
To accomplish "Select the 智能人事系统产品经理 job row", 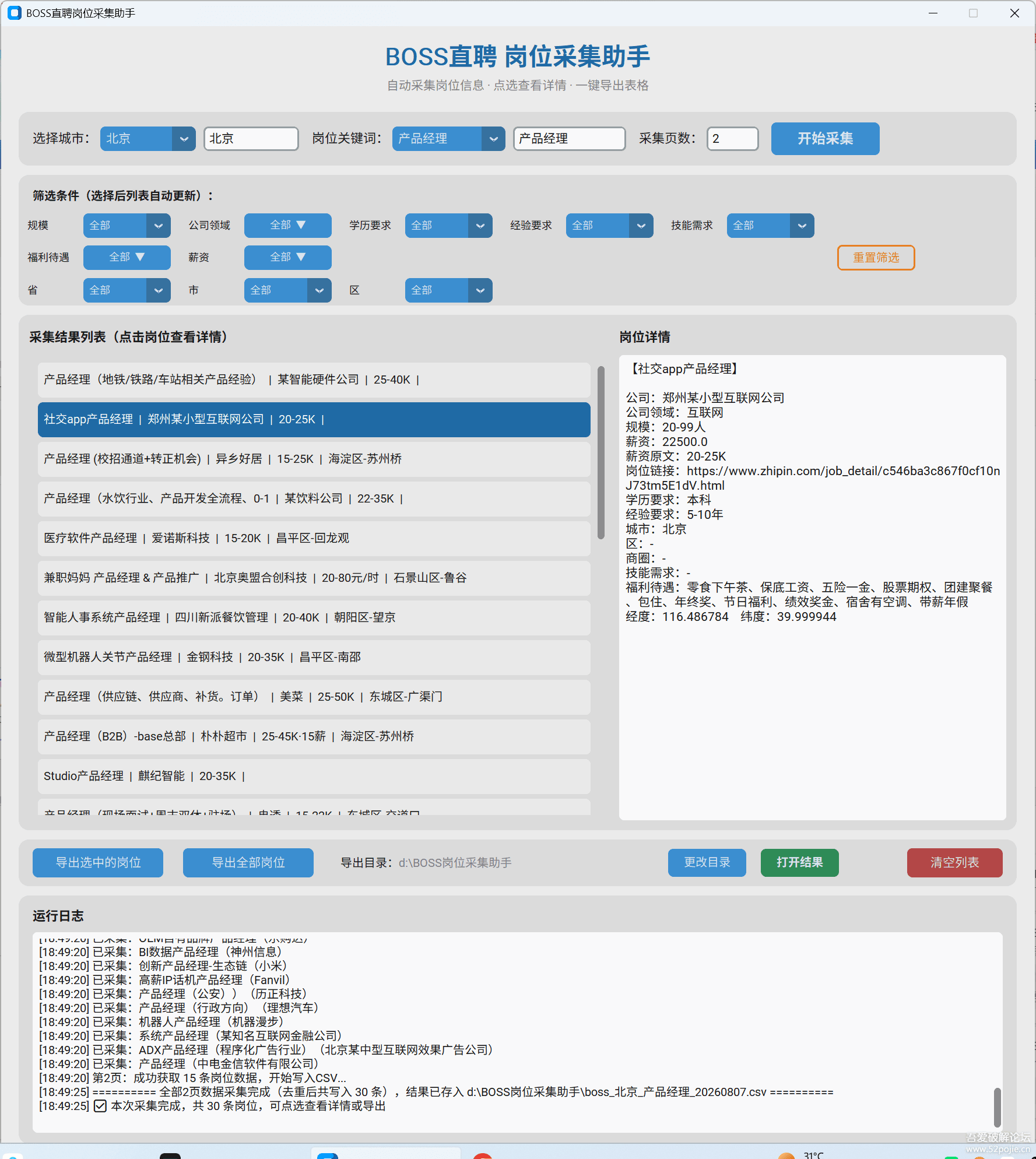I will pos(314,618).
